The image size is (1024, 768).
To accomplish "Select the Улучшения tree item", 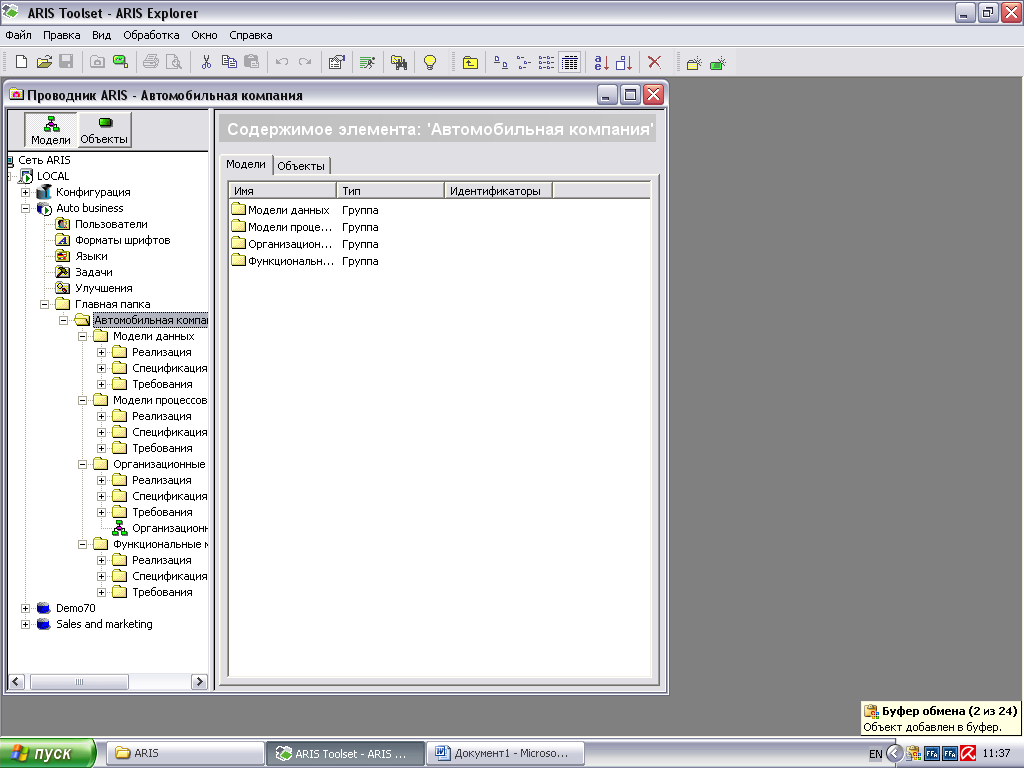I will 103,288.
